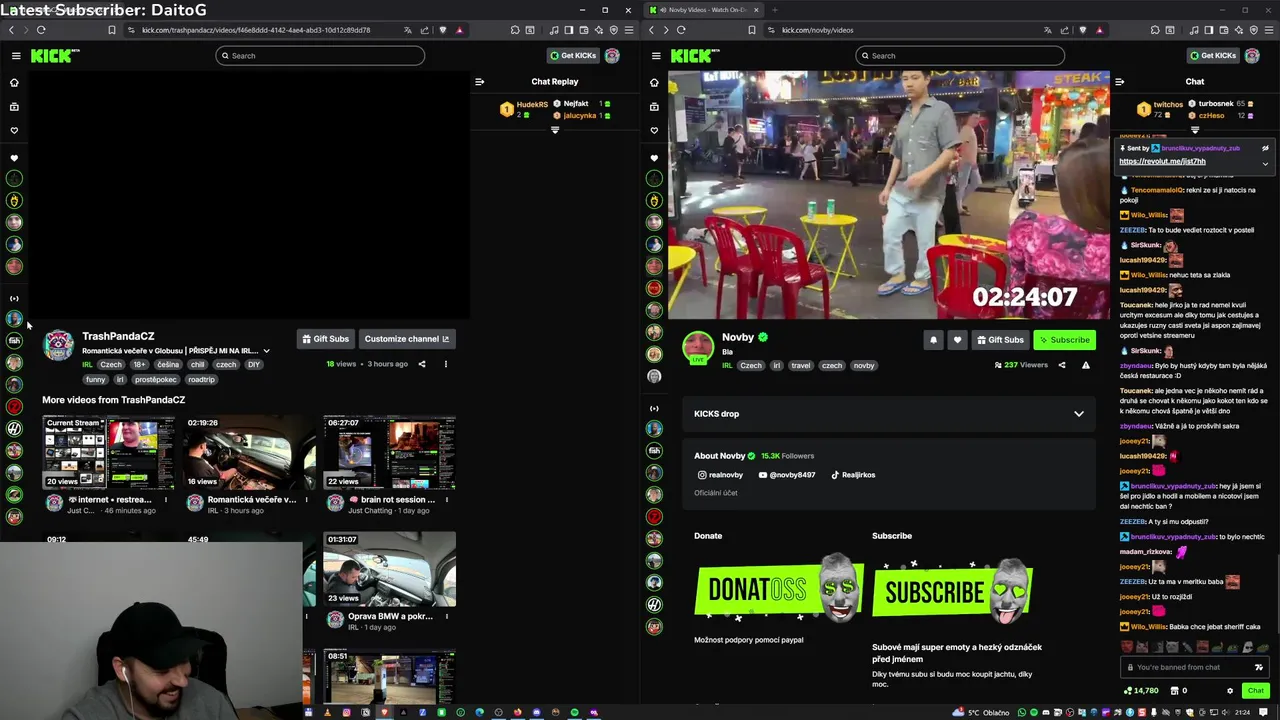This screenshot has width=1280, height=720.
Task: Open options for Oprava BMW video
Action: click(x=447, y=617)
